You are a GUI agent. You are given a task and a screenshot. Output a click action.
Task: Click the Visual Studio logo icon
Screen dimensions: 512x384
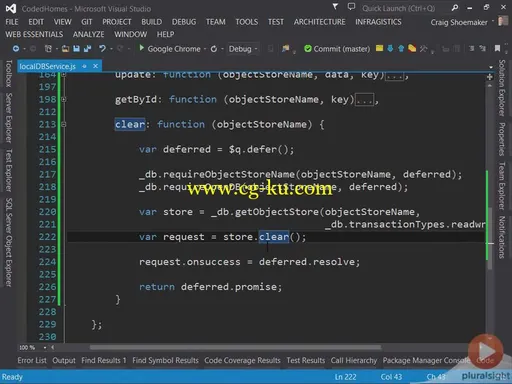[x=11, y=8]
